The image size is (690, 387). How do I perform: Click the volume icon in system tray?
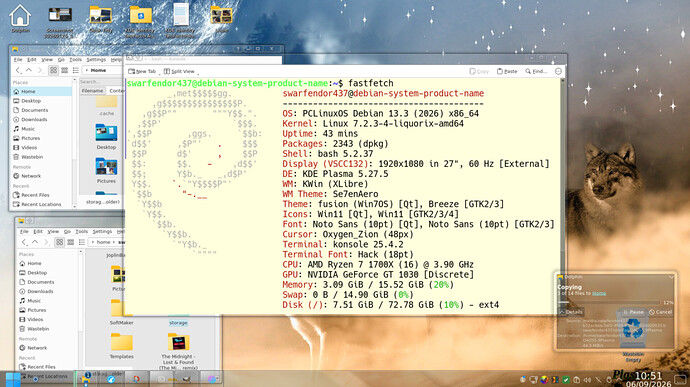pyautogui.click(x=587, y=380)
